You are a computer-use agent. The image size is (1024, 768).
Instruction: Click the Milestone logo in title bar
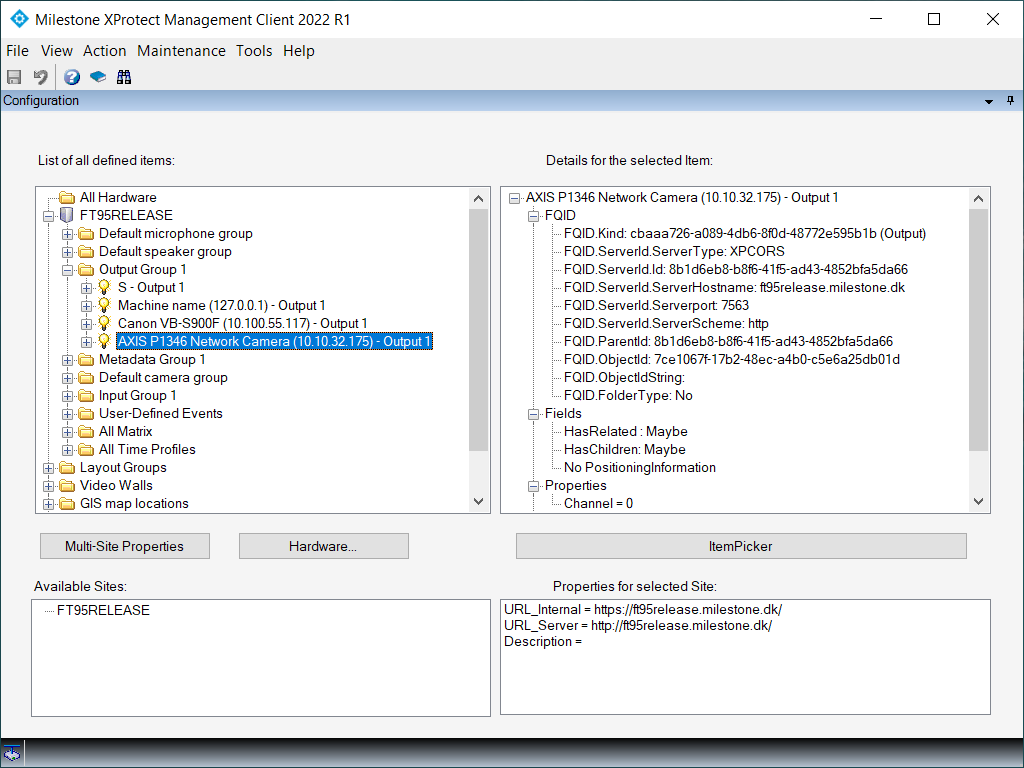click(x=20, y=19)
